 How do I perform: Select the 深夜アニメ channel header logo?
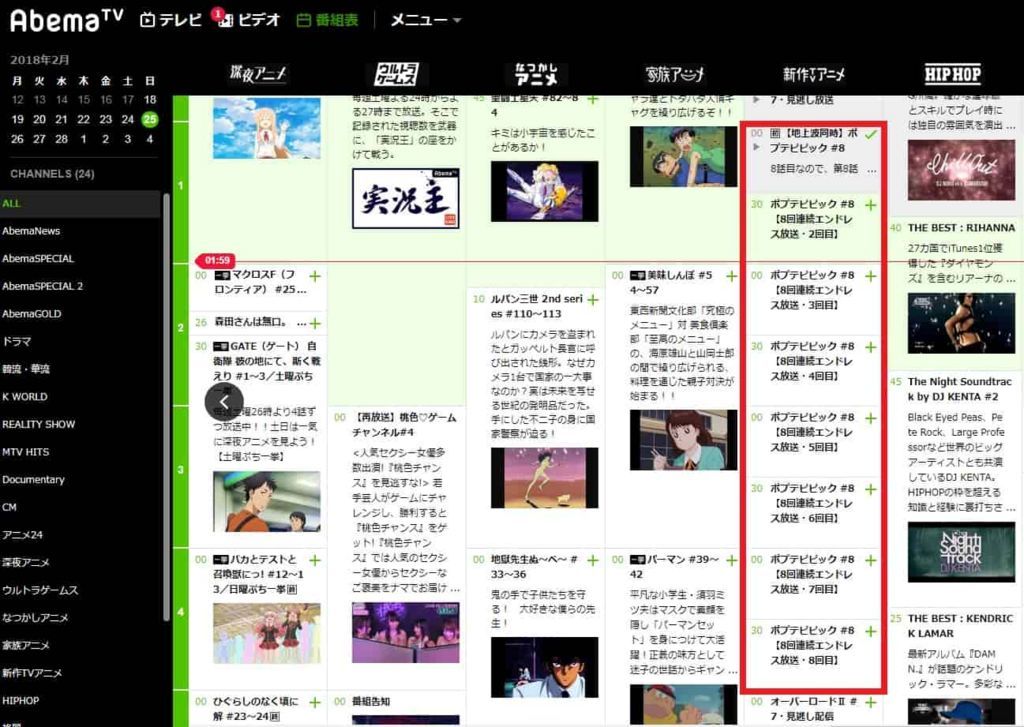[x=257, y=74]
